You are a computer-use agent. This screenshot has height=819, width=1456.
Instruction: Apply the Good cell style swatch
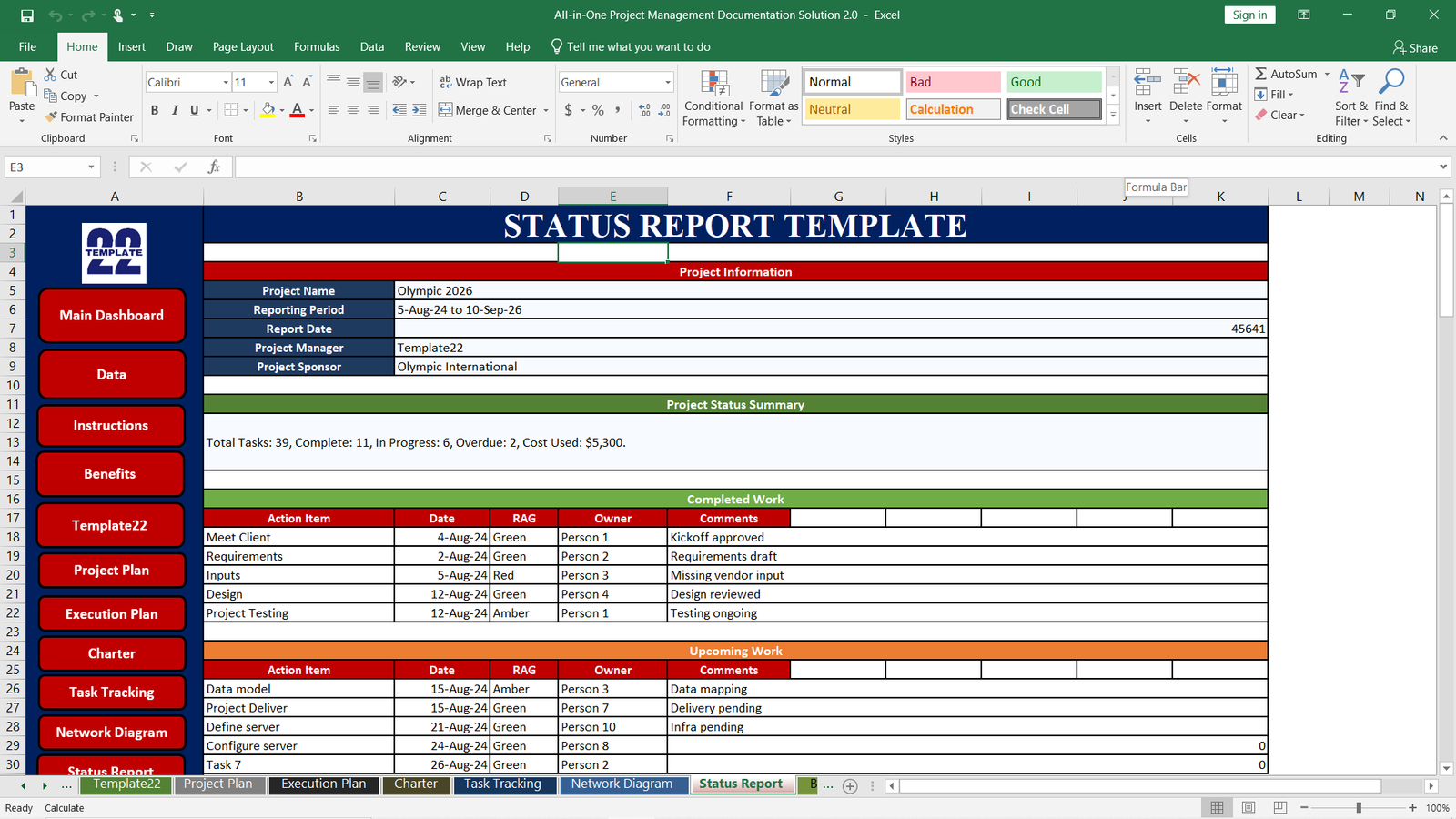click(1054, 82)
